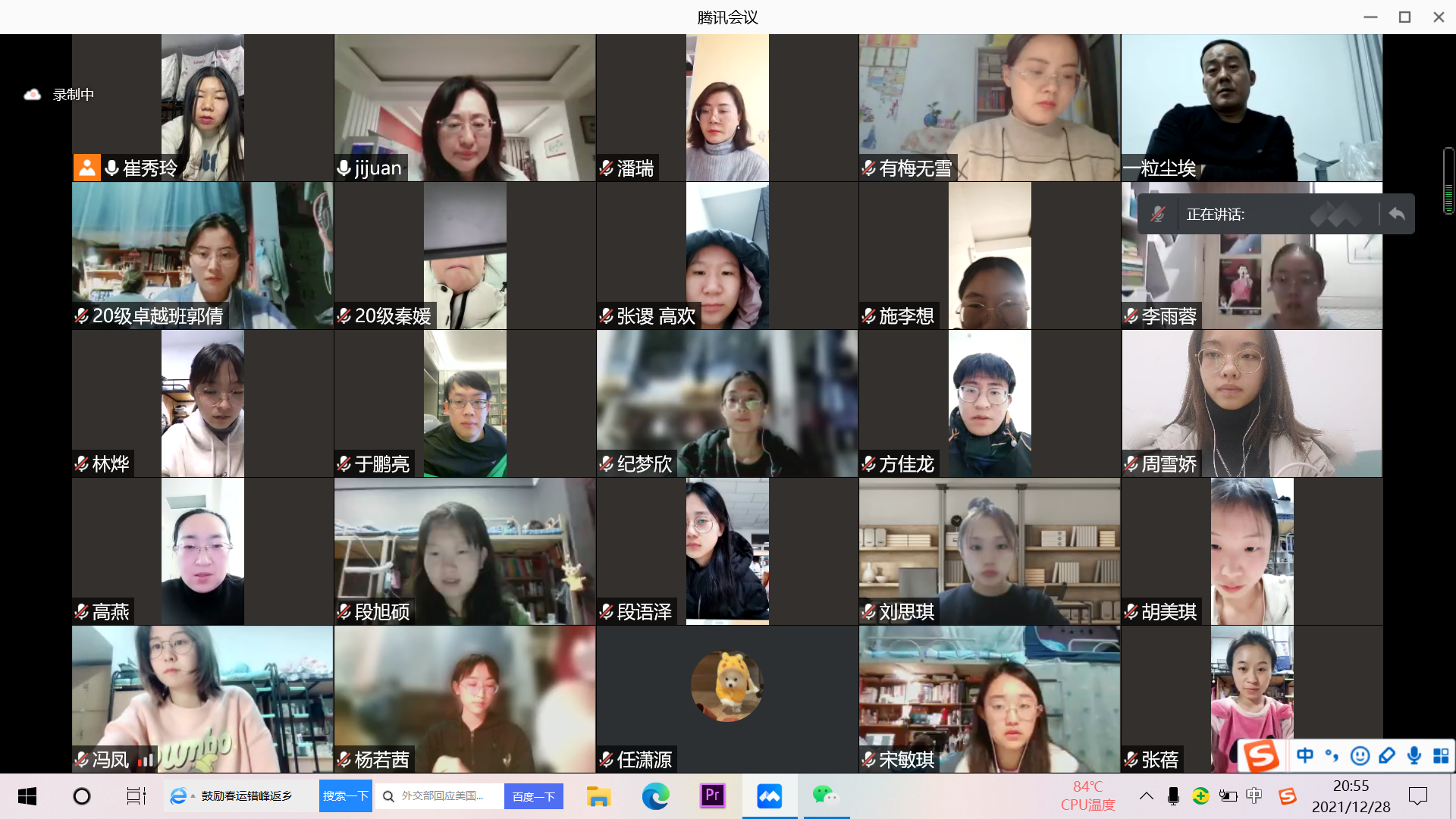Open the Tencent Meeting taskbar icon

tap(770, 795)
